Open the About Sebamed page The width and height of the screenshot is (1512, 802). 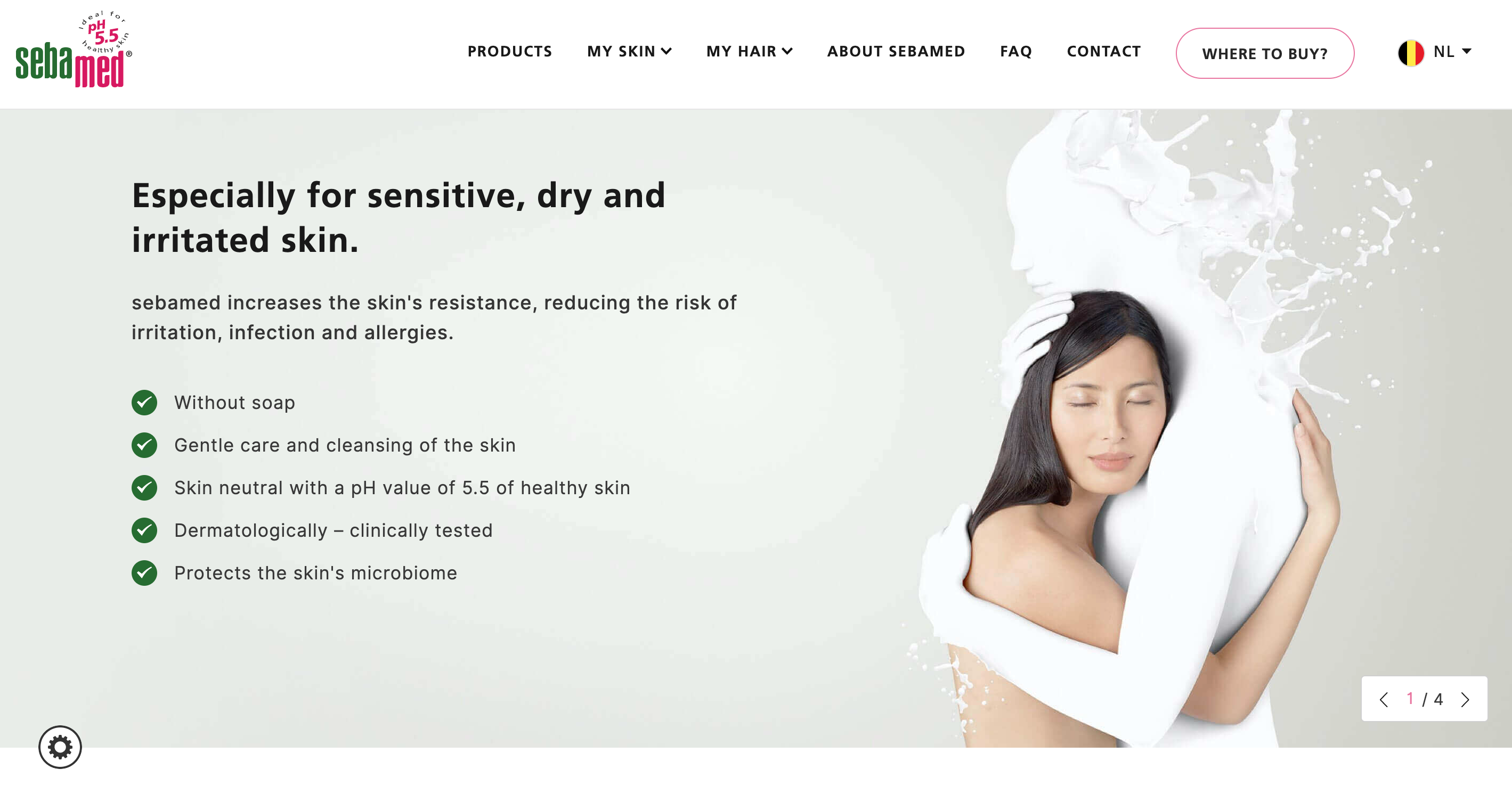(x=896, y=52)
